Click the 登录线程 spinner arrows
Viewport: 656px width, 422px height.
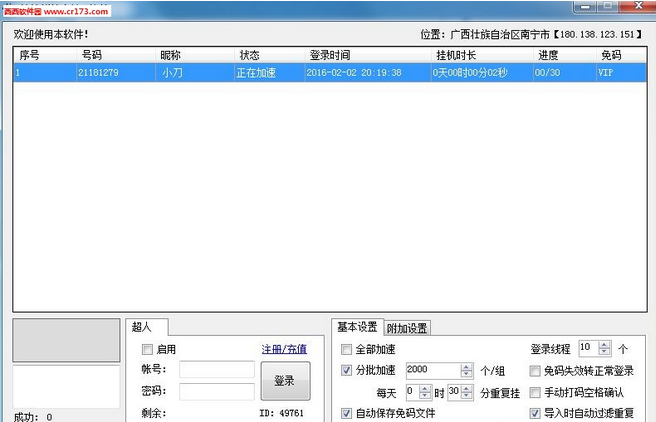(x=605, y=348)
